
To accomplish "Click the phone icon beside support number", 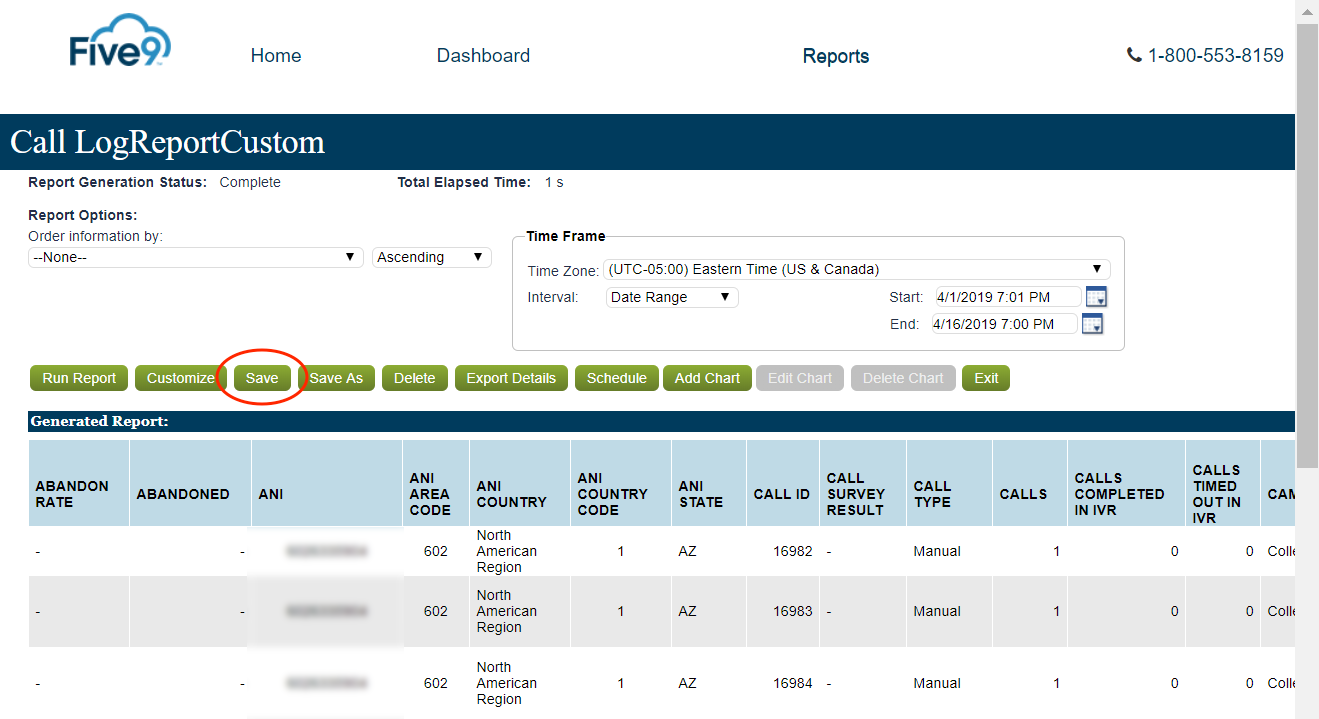I will click(x=1132, y=55).
